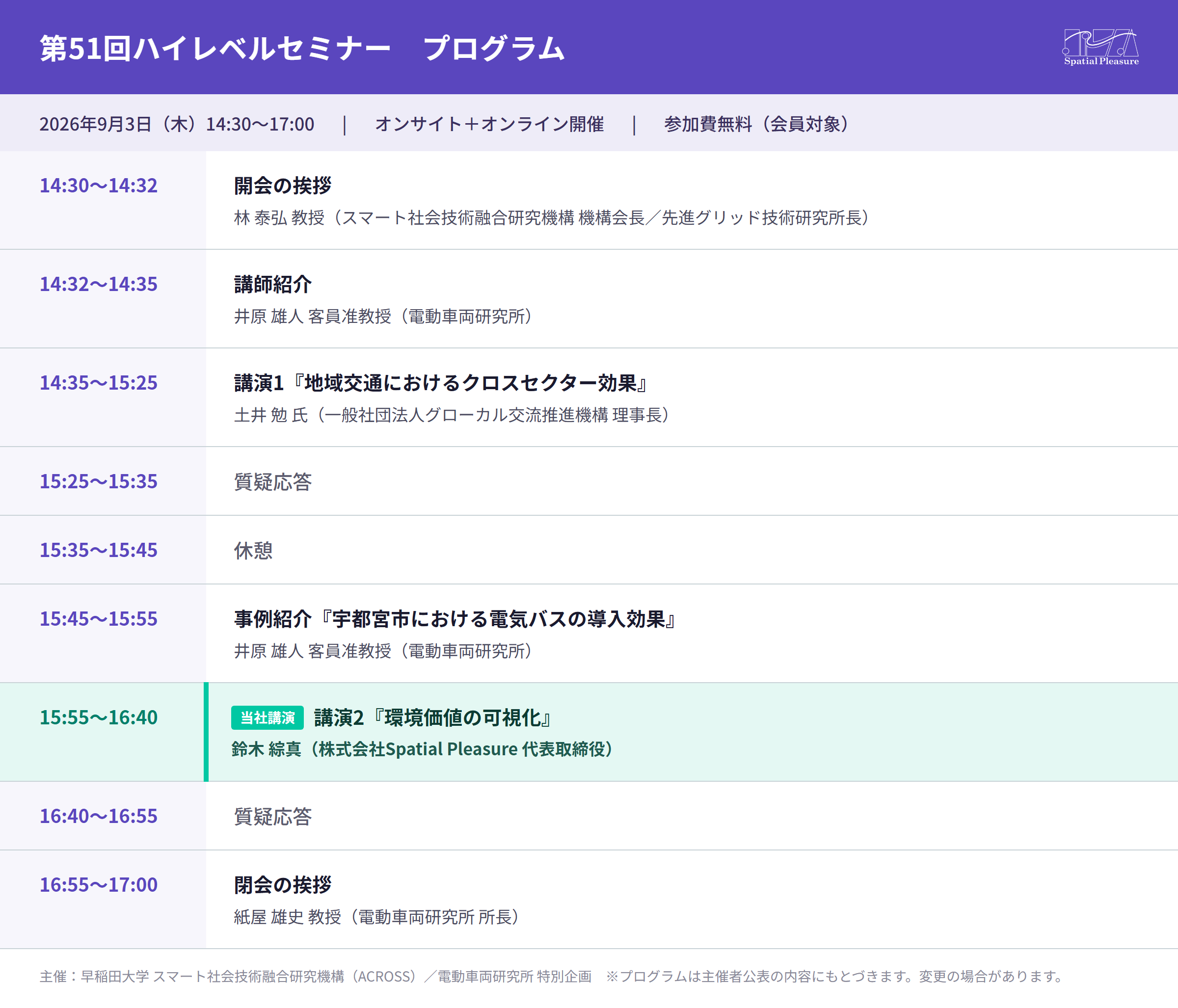Click speaker line 鈴木 綜真
Screen dimensions: 1178x1008
click(x=423, y=749)
